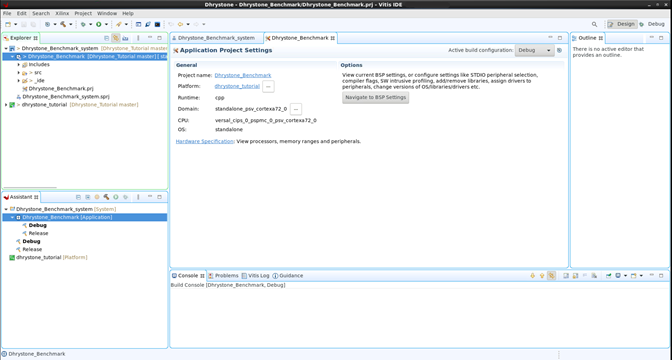Toggle Link with Editor in Explorer panel
The image size is (672, 360).
(x=116, y=38)
